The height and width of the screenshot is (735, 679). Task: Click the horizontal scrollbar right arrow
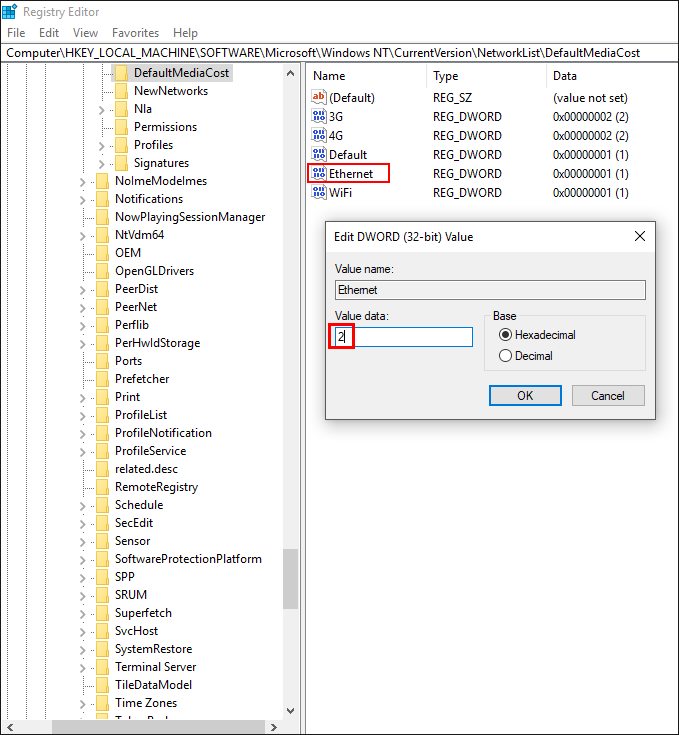click(x=274, y=727)
